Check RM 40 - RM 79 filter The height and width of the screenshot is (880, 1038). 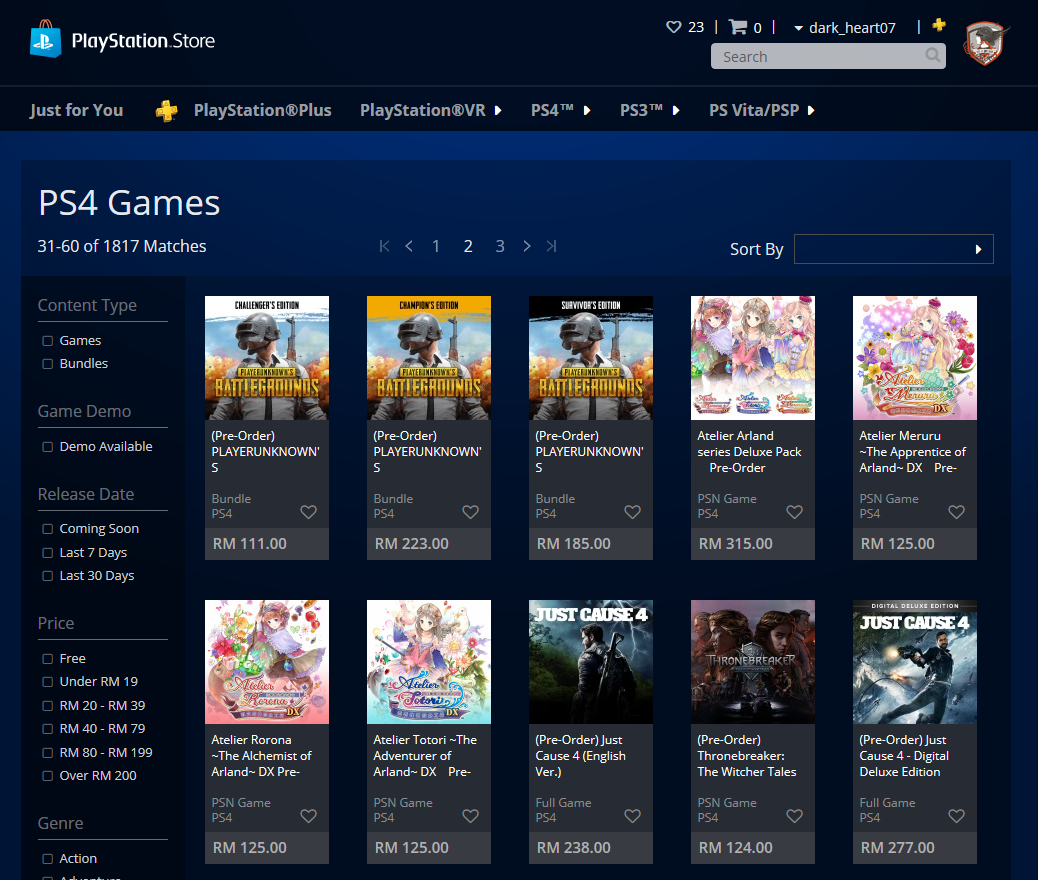(x=48, y=729)
